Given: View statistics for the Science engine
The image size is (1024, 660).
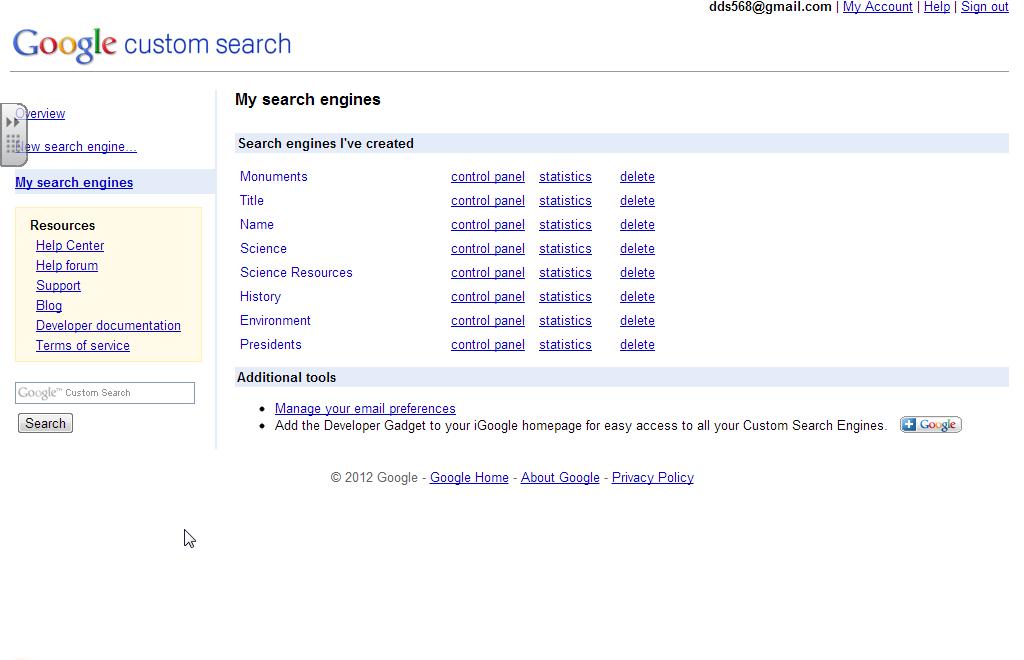Looking at the screenshot, I should 565,248.
